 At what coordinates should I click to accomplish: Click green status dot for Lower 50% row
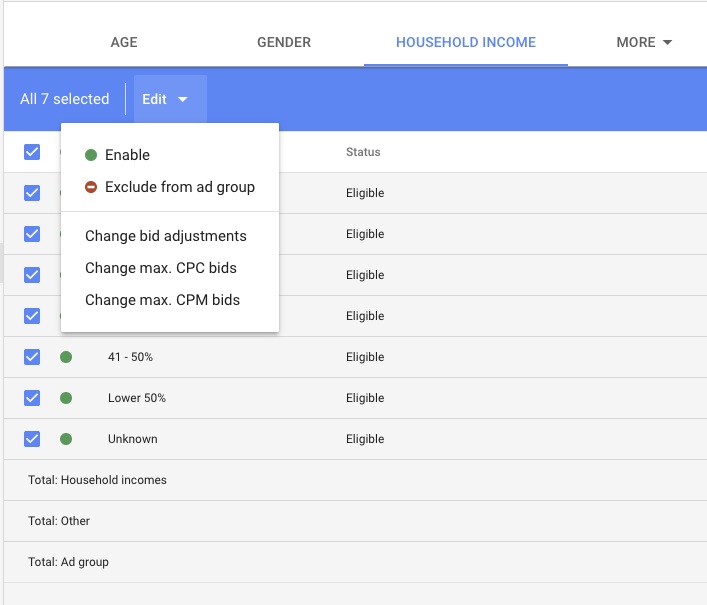[x=66, y=398]
